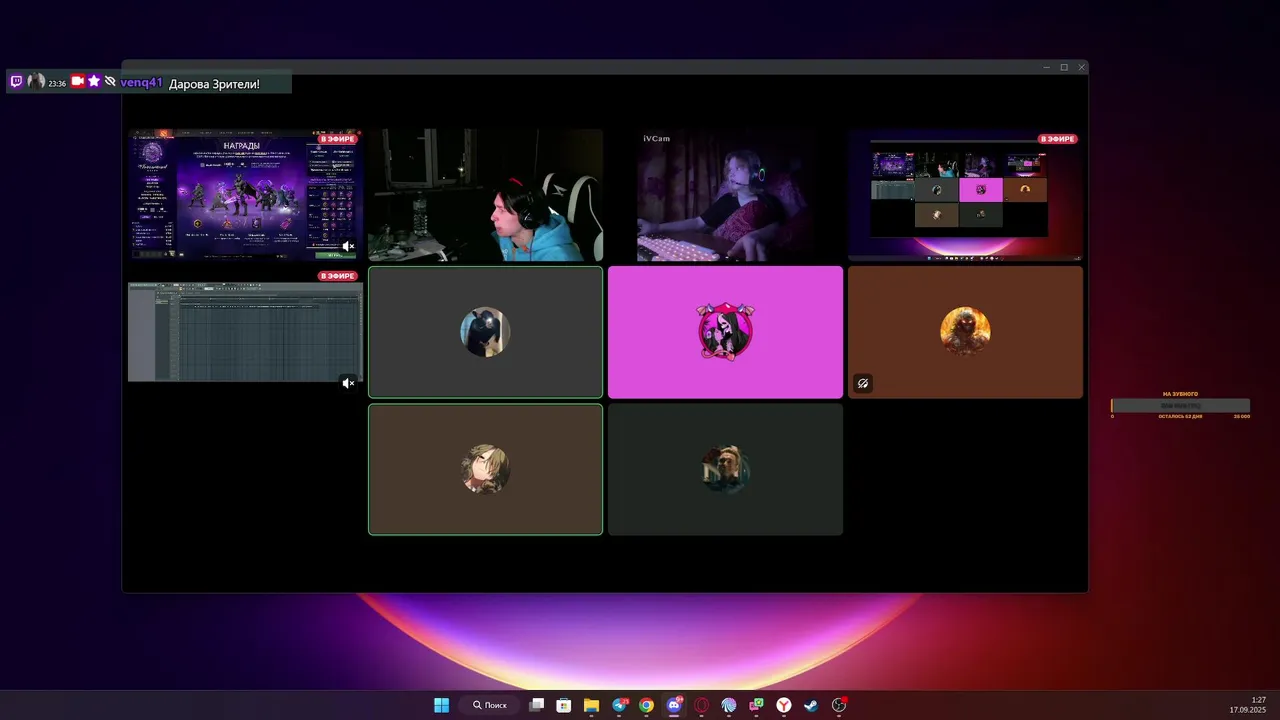Click the Поиск search box on taskbar
The height and width of the screenshot is (720, 1280).
pos(490,705)
